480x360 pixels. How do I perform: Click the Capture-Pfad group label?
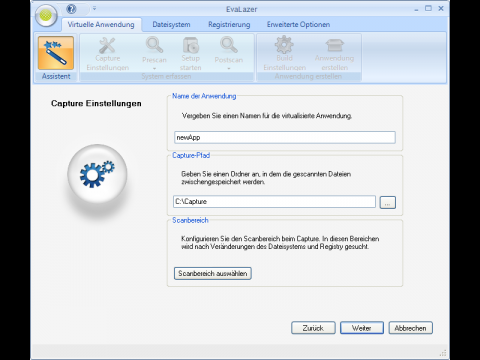[191, 155]
